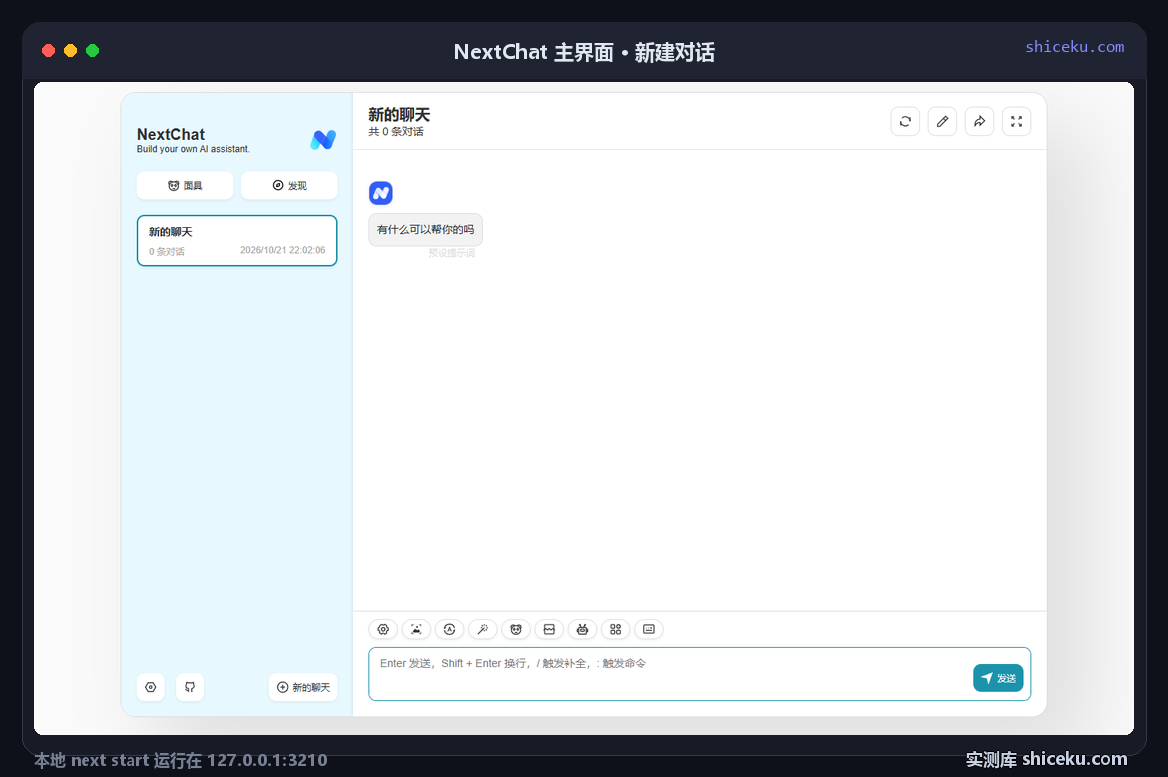
Task: Select the 新的聊天 conversation in sidebar list
Action: coord(237,241)
